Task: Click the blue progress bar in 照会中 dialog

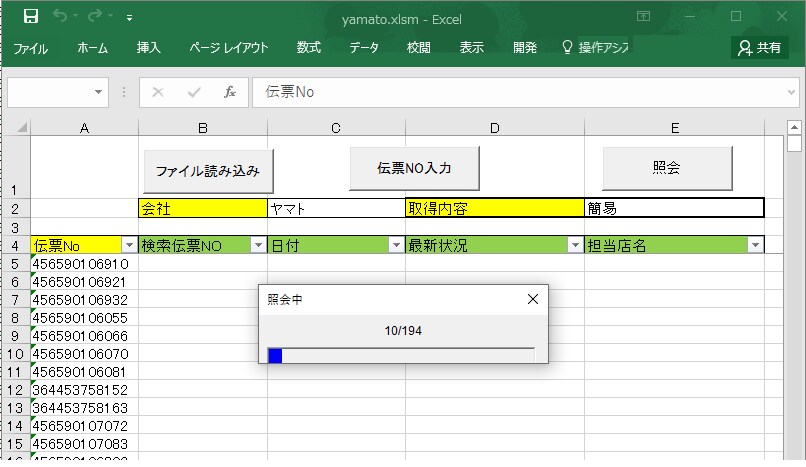Action: click(x=276, y=356)
